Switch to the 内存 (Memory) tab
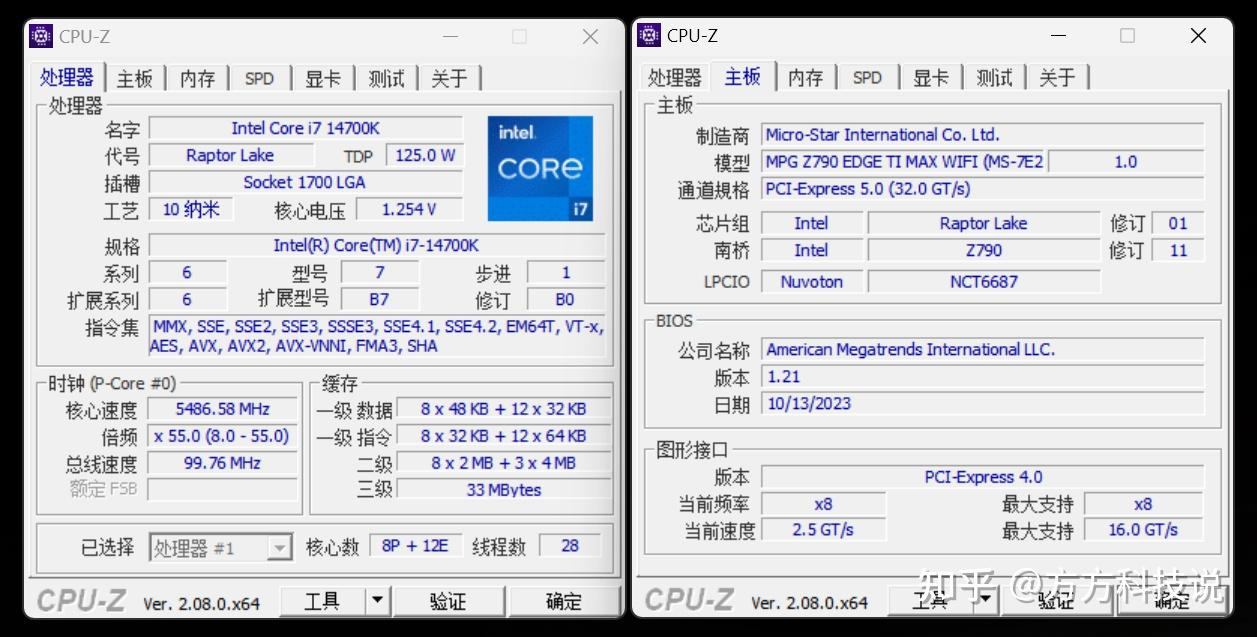 point(197,77)
